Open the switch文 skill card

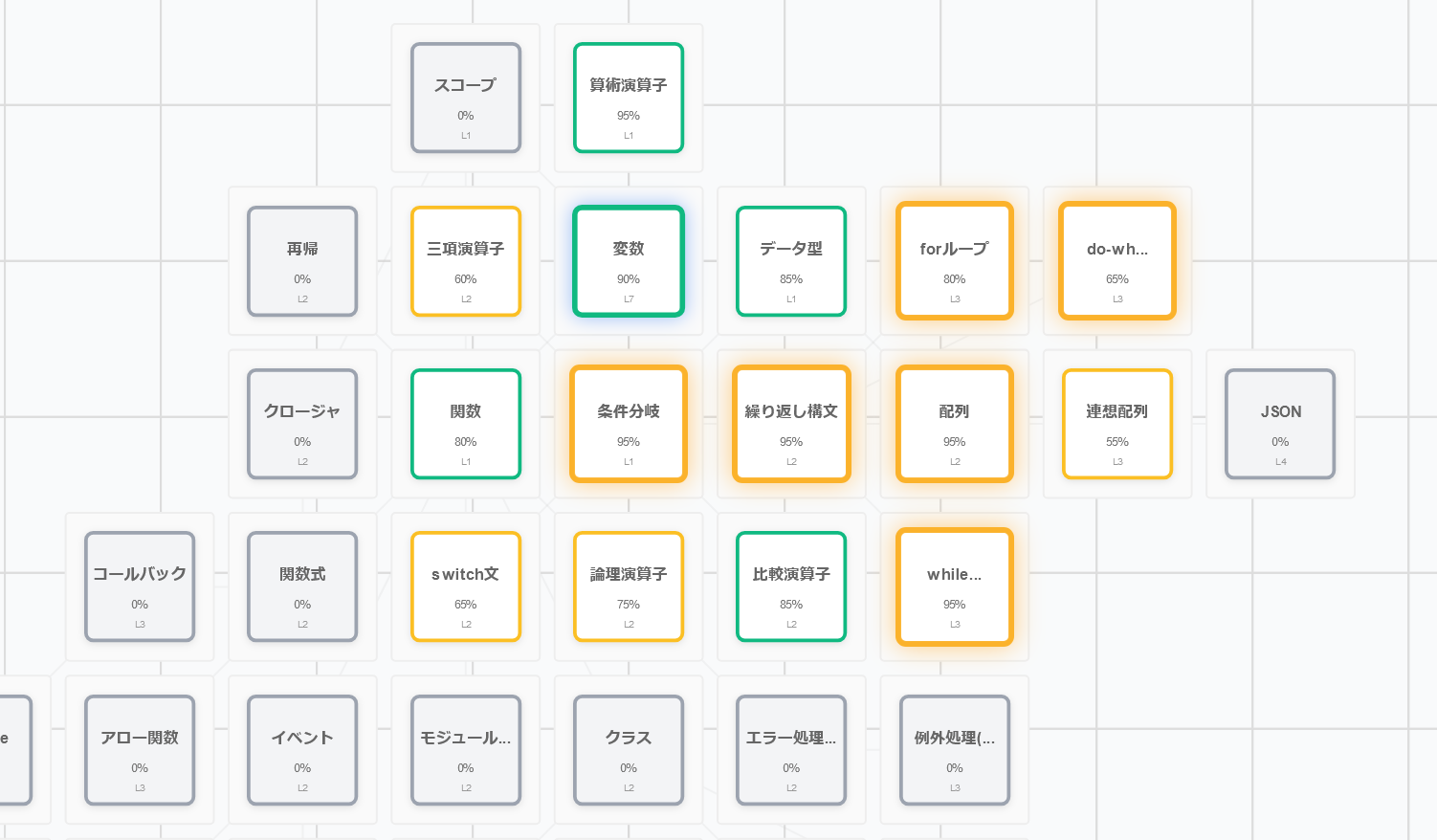[x=466, y=586]
